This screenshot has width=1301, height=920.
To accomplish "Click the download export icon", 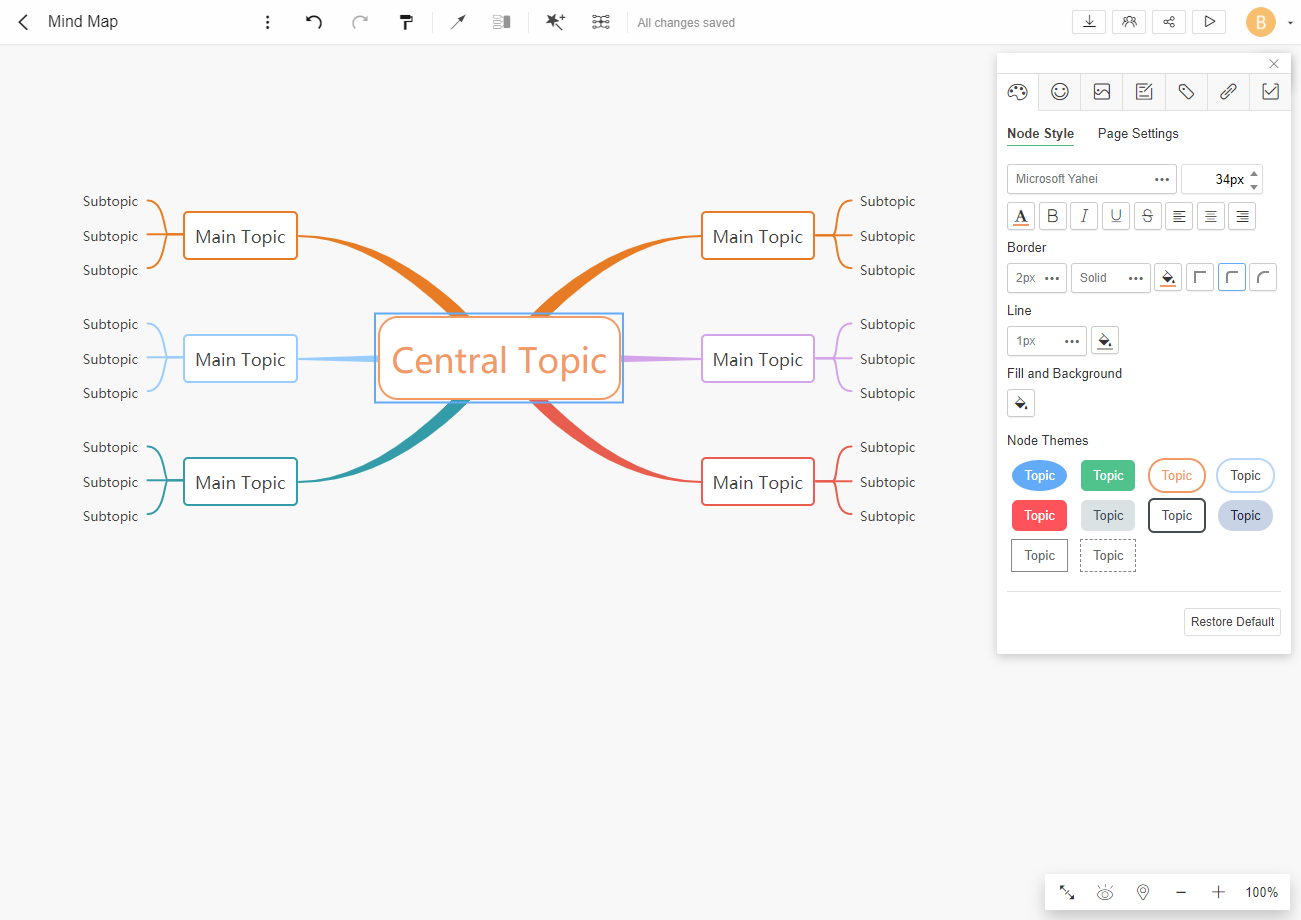I will 1088,22.
